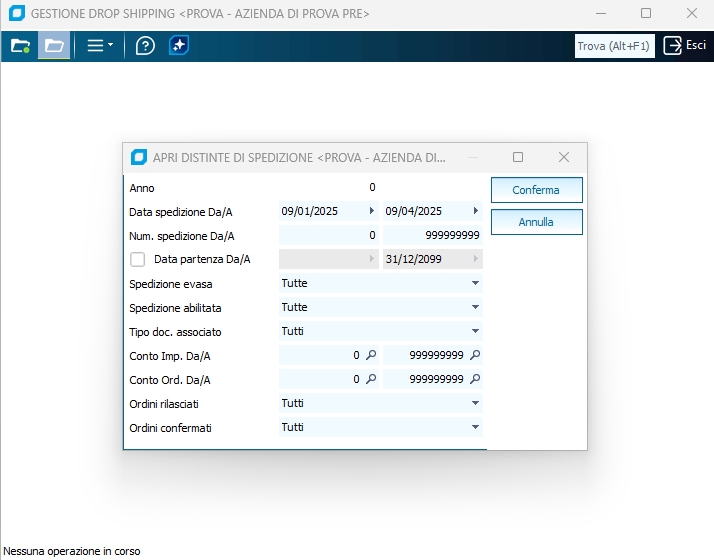Enable the Data partenza Da/A checkbox

138,260
